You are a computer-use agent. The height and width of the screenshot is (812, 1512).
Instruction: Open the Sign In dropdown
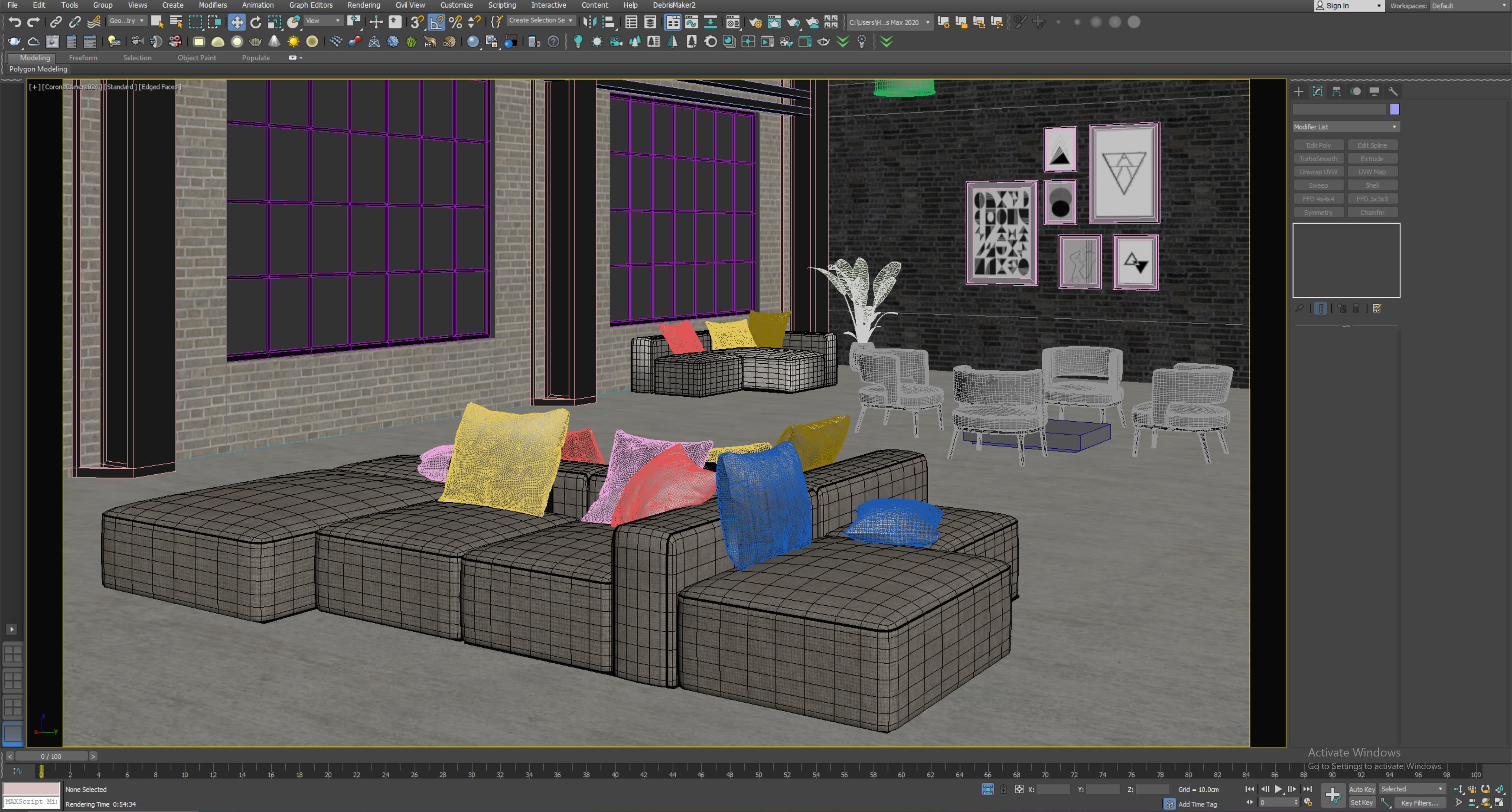(x=1349, y=6)
